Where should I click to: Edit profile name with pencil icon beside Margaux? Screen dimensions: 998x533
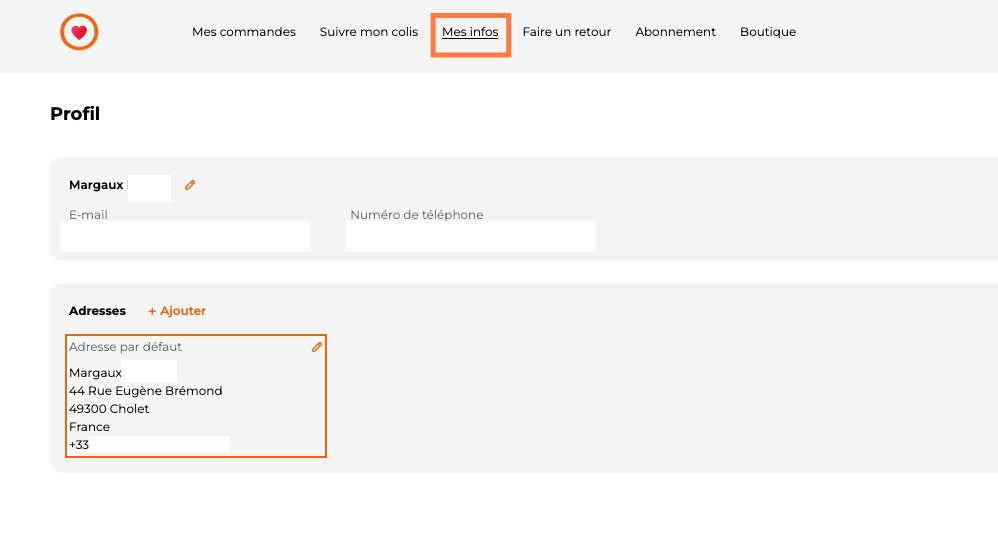[190, 185]
